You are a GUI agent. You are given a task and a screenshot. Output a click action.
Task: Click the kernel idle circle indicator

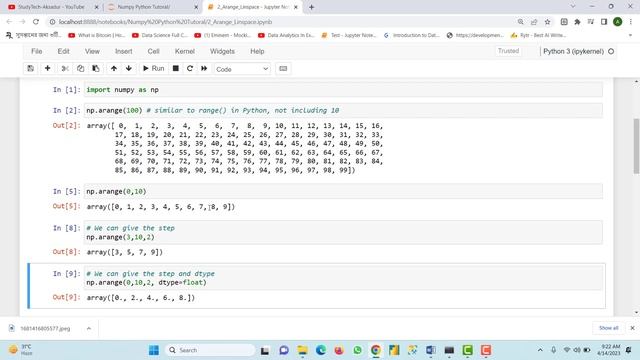611,51
